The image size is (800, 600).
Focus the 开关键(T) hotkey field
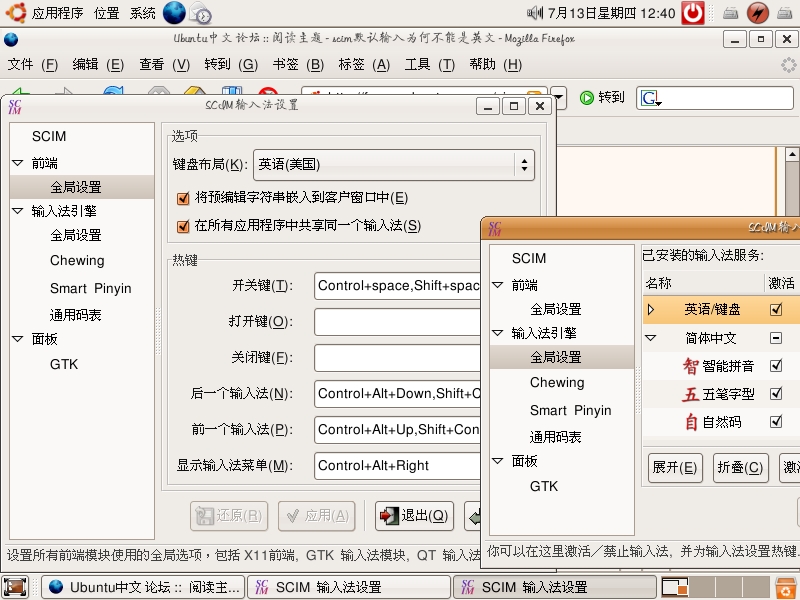tap(397, 286)
